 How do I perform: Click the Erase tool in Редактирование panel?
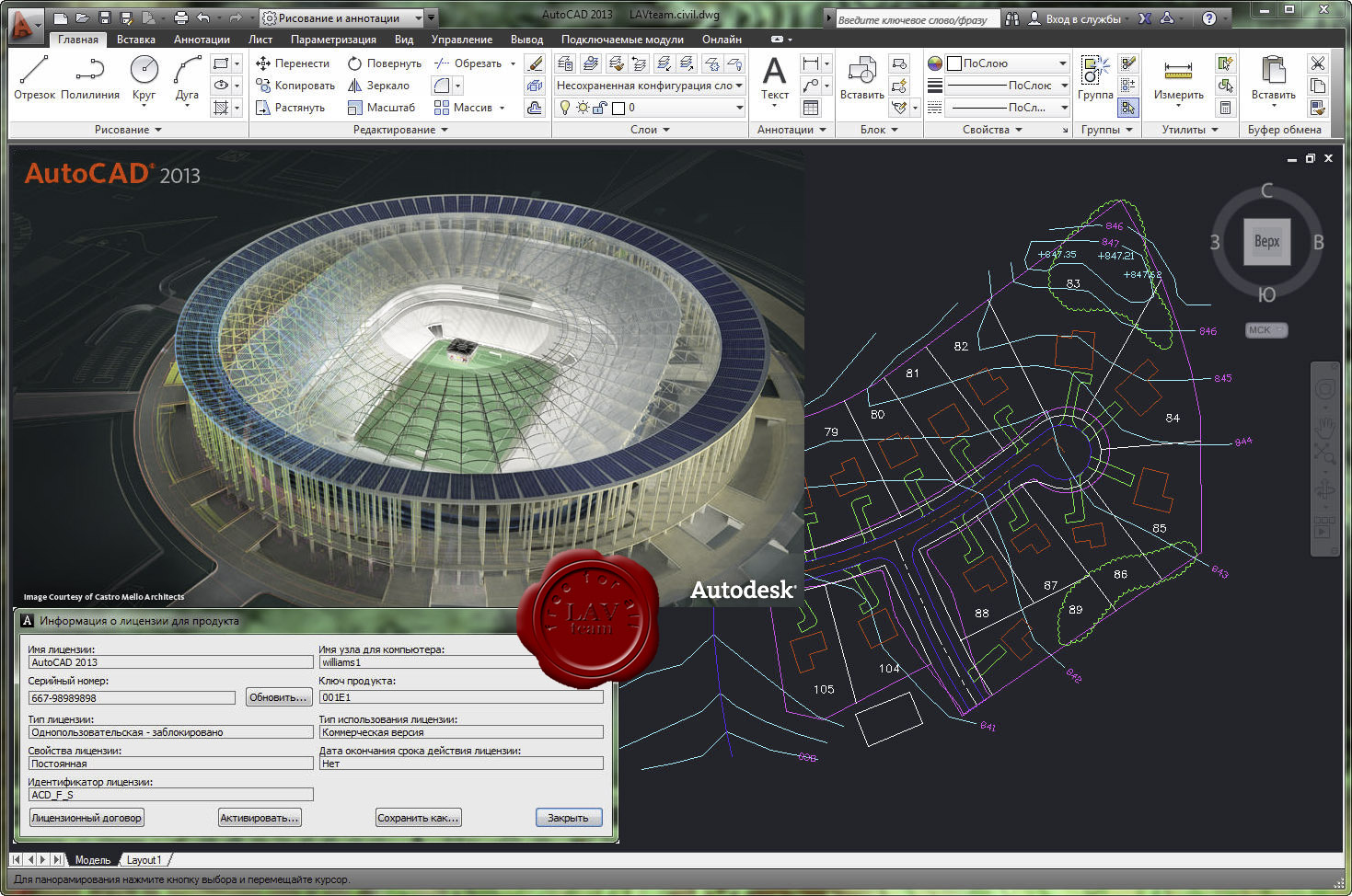[x=535, y=63]
